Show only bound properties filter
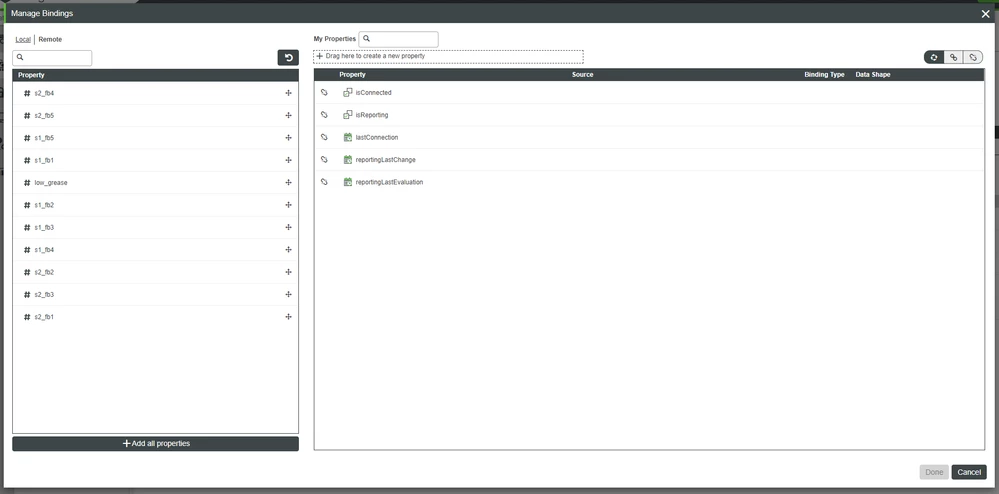This screenshot has width=999, height=494. pyautogui.click(x=954, y=57)
